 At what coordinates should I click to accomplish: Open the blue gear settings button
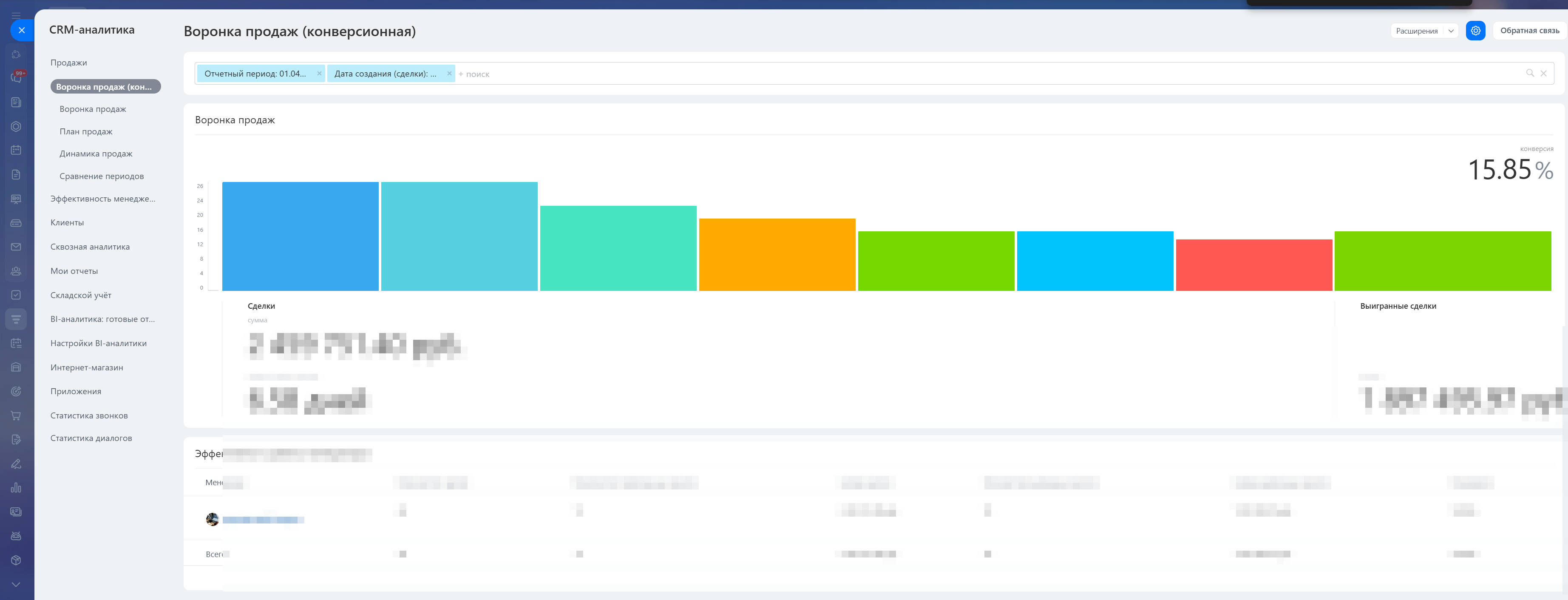point(1475,31)
